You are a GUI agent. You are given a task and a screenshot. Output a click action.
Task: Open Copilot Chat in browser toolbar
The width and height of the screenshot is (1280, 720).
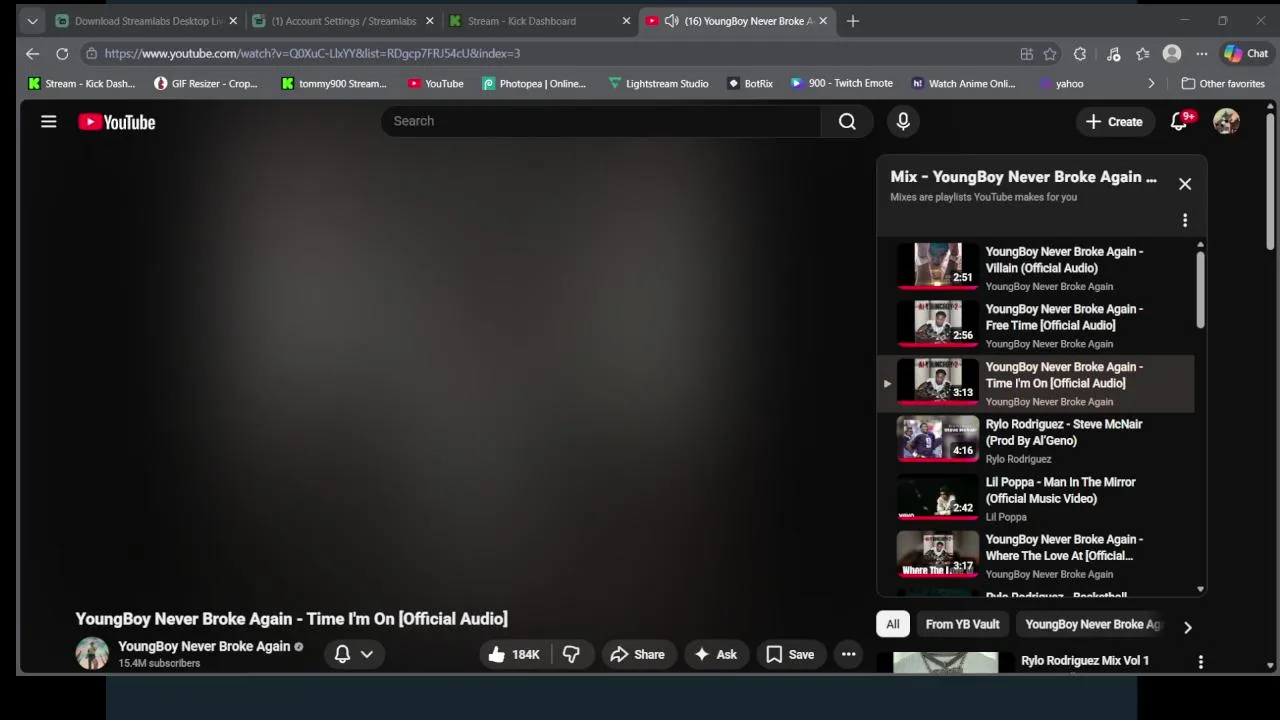click(1246, 54)
